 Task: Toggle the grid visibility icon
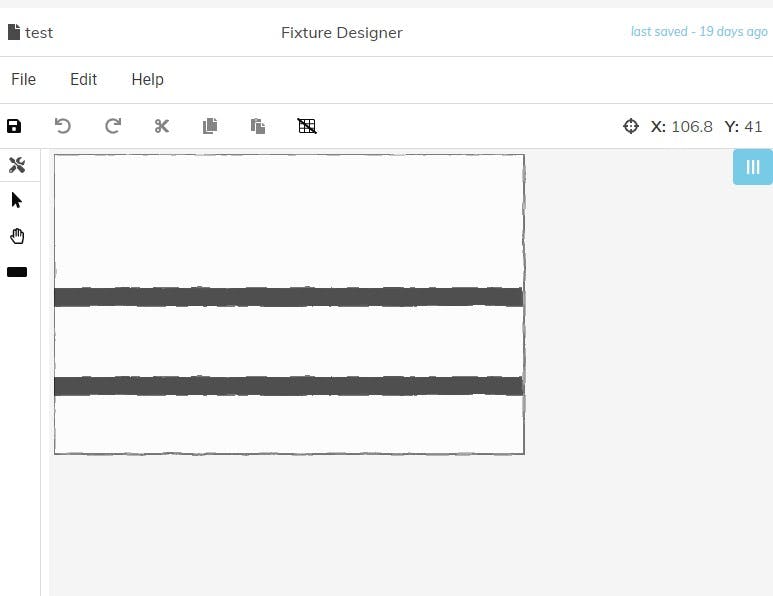[307, 126]
